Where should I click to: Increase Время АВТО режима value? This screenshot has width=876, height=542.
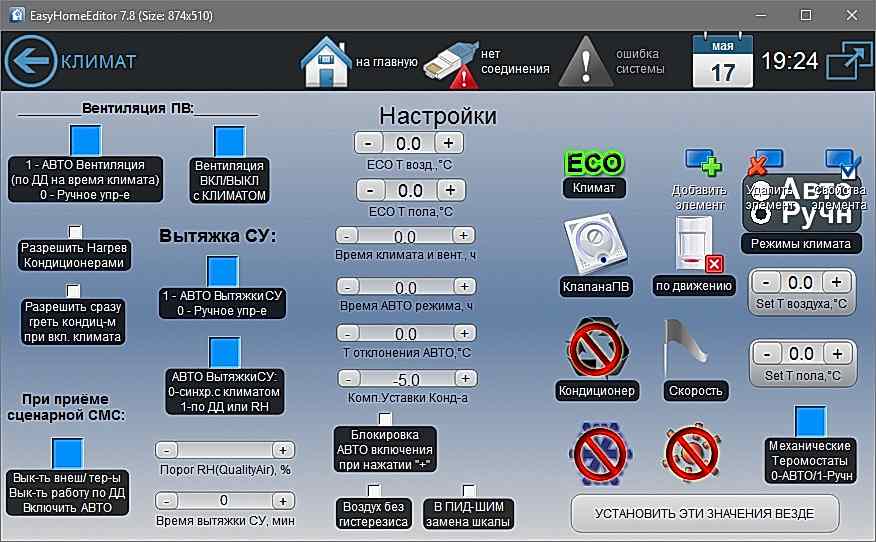tap(464, 287)
